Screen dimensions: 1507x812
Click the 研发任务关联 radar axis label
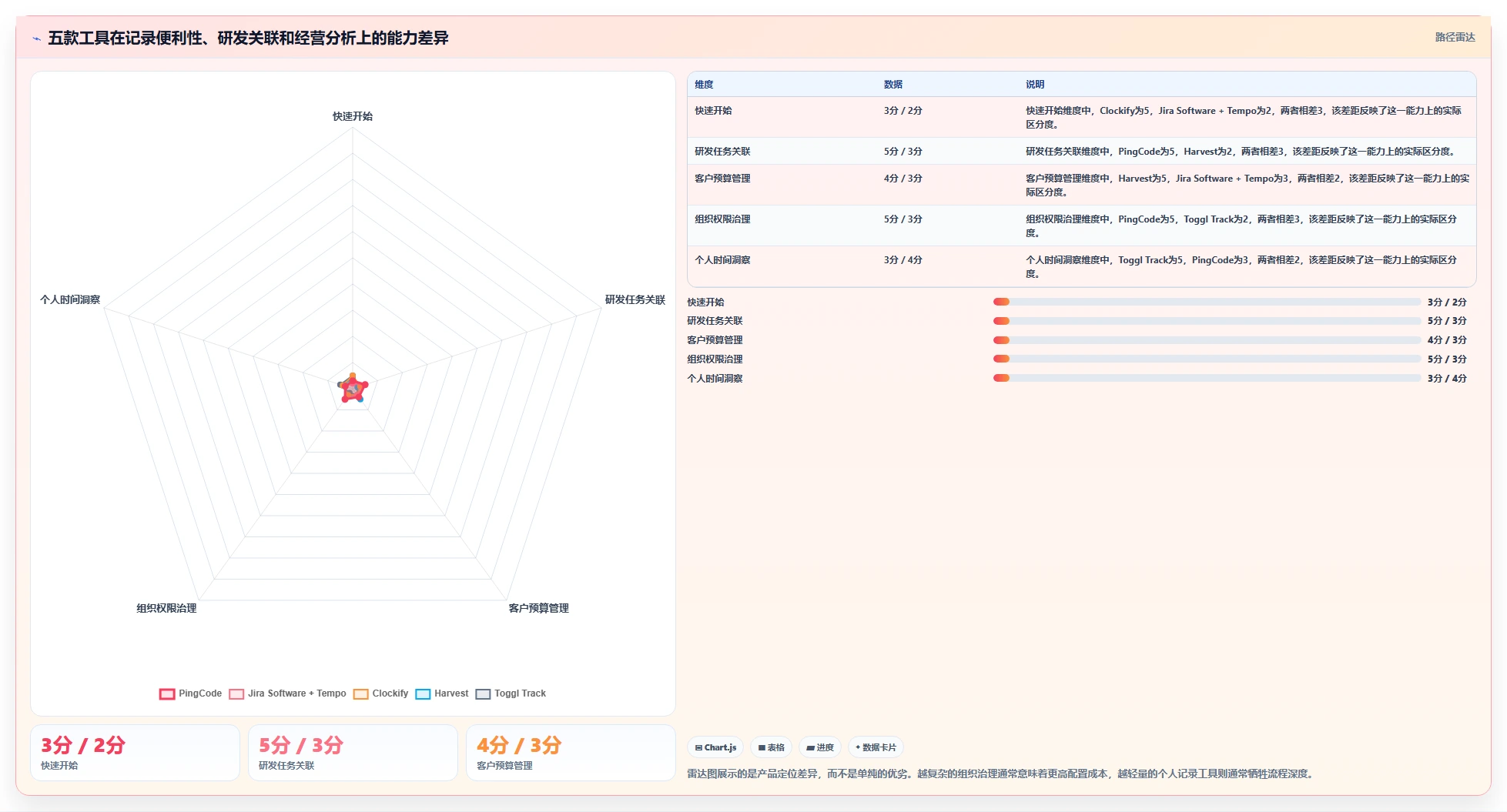tap(635, 299)
